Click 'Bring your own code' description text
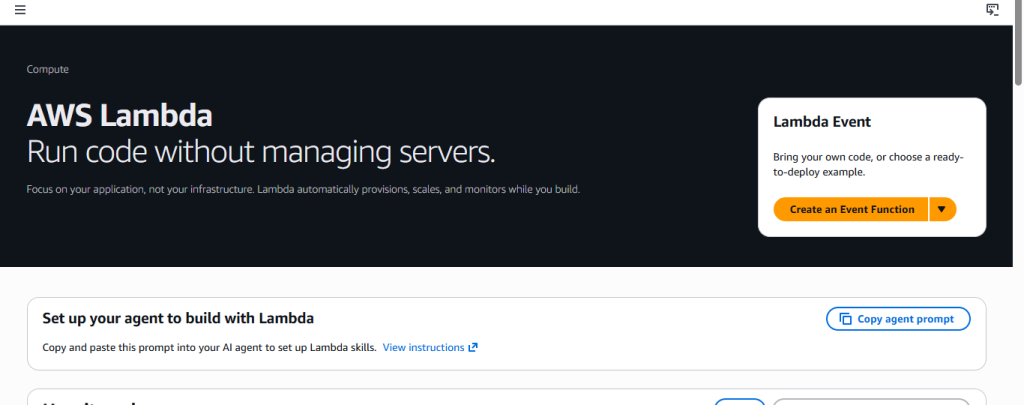The image size is (1024, 405). 869,165
